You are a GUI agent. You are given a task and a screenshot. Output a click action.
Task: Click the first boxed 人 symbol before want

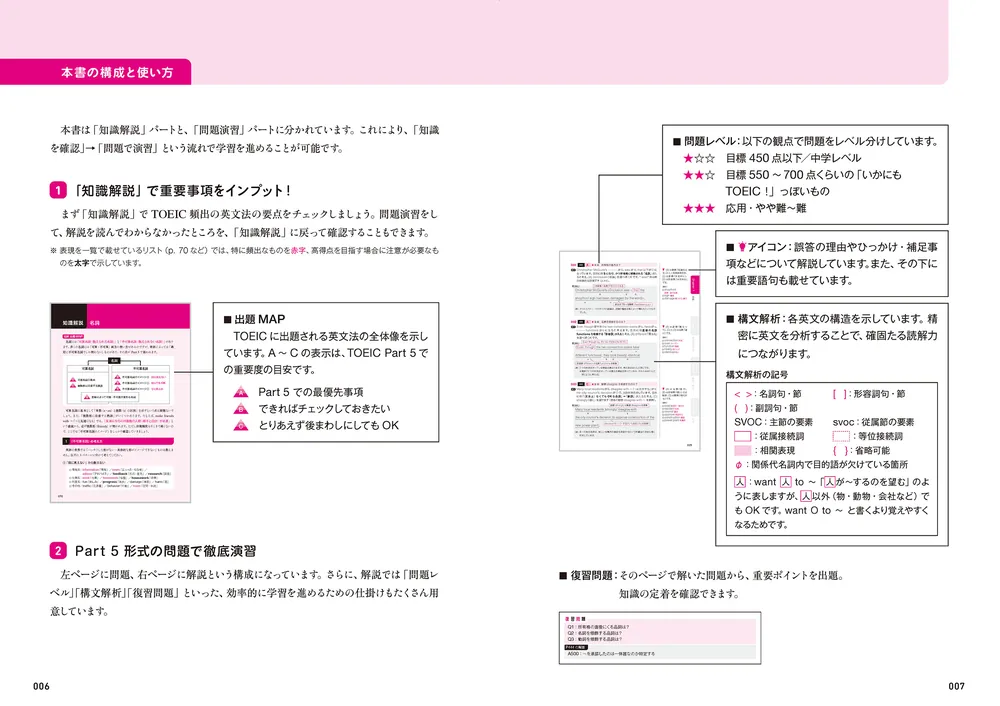[740, 482]
